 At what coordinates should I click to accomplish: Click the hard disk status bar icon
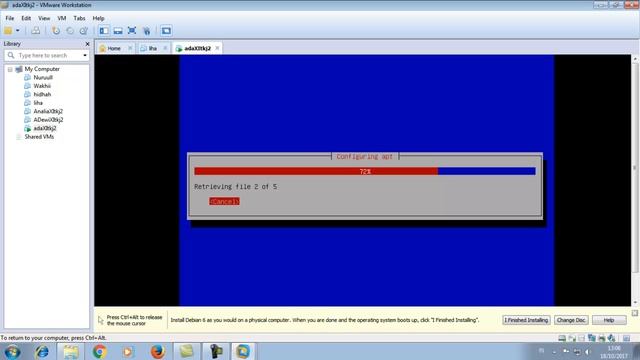tap(562, 338)
